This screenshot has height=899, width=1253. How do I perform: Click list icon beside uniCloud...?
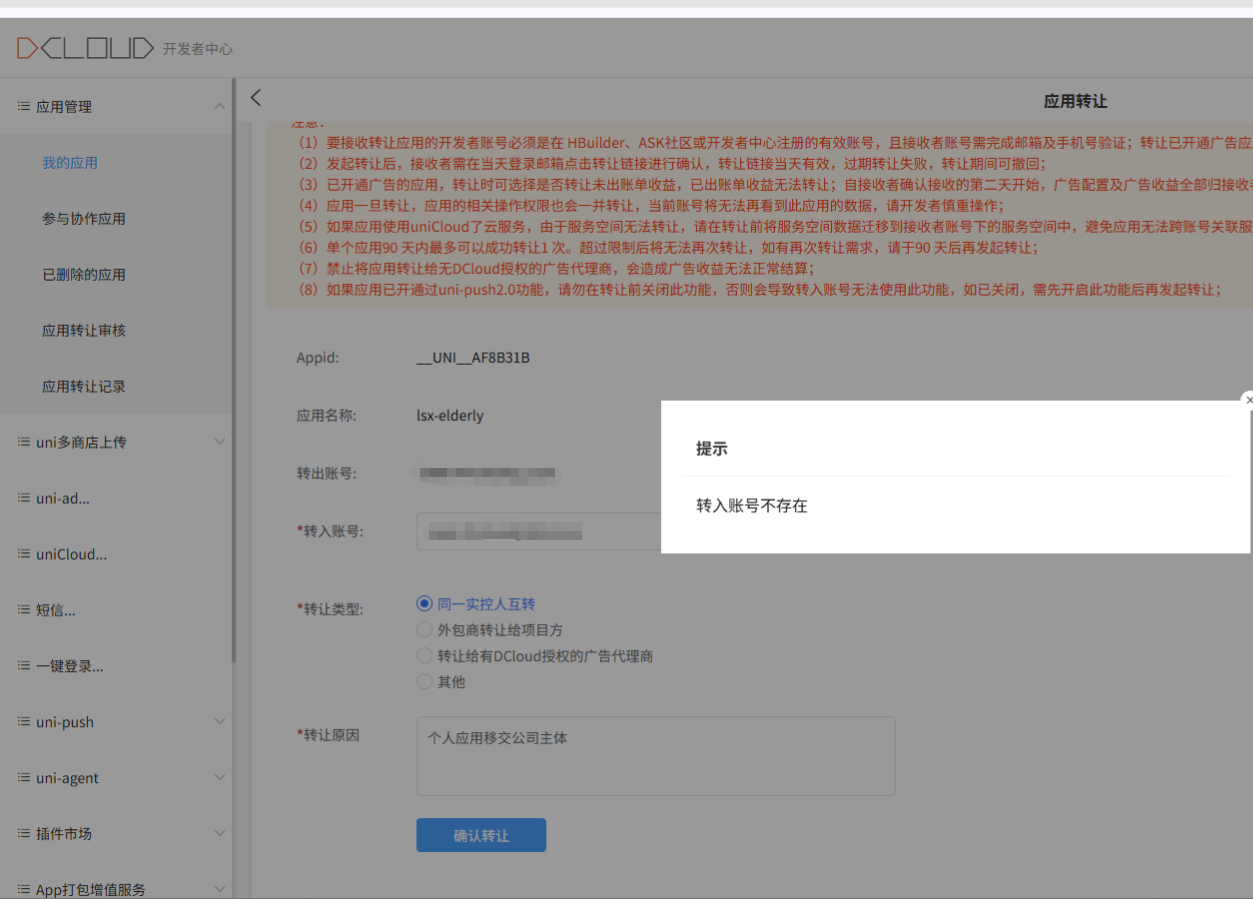(24, 554)
